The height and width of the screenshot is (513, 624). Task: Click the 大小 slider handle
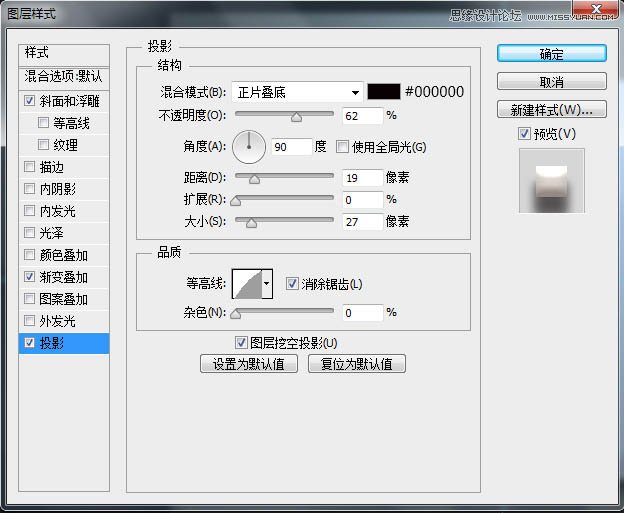coord(251,223)
